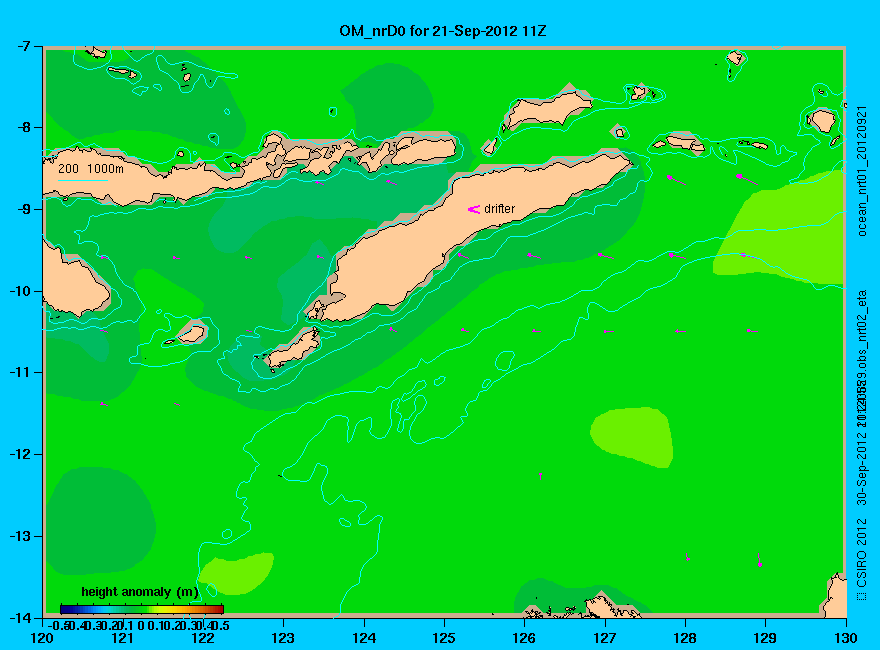Image resolution: width=880 pixels, height=650 pixels.
Task: Pick the green middle of the height anomaly colorbar
Action: pos(142,609)
